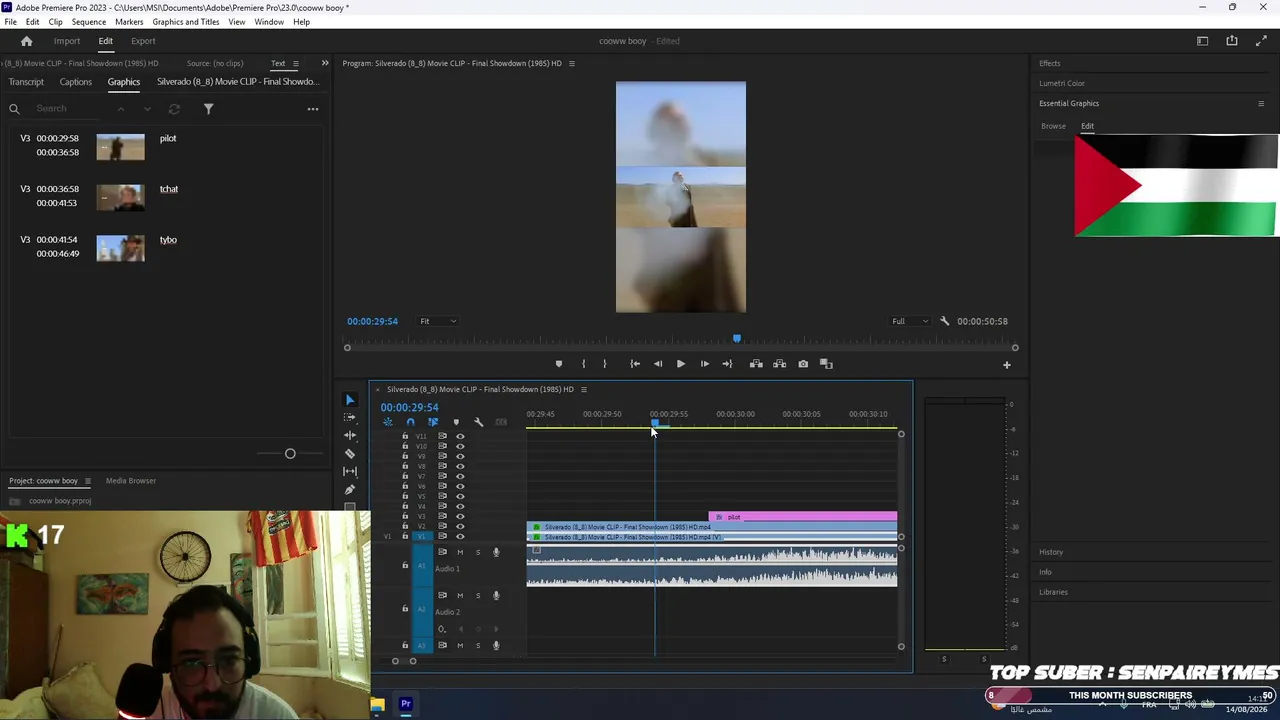Mark Out point in Program Monitor
This screenshot has width=1280, height=720.
pos(604,364)
